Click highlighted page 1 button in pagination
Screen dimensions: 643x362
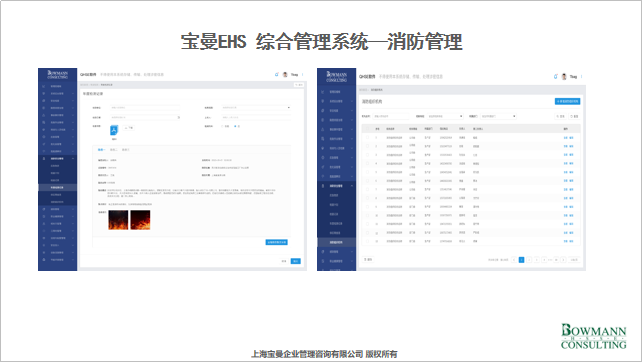[522, 260]
